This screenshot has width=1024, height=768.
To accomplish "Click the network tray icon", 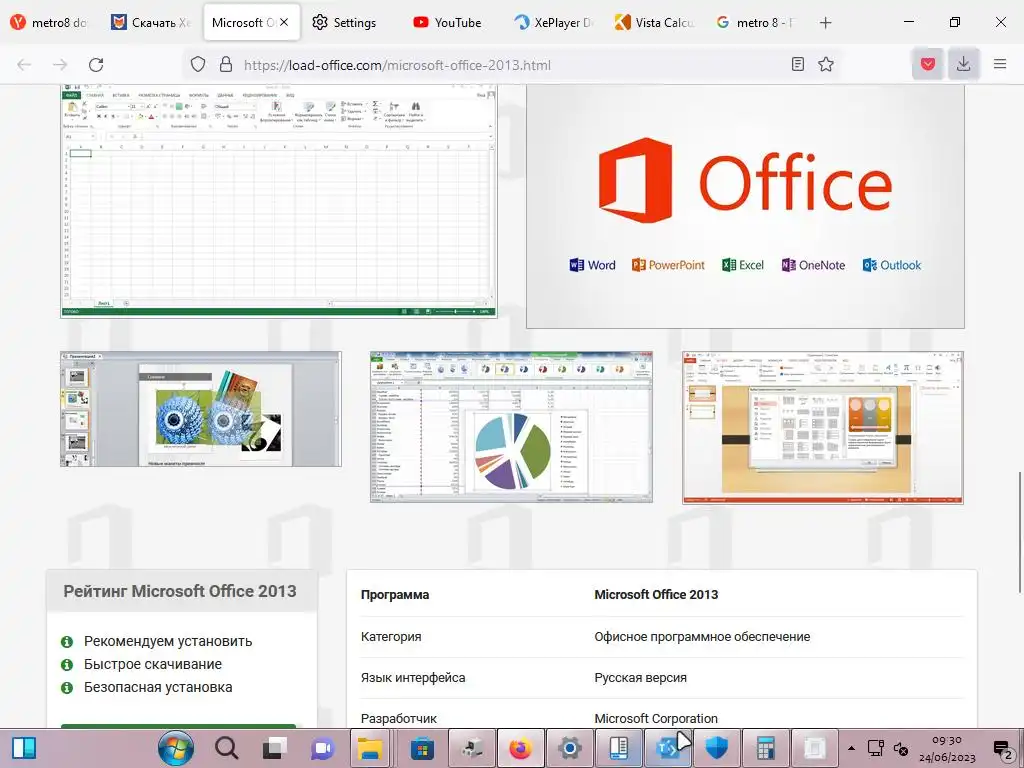I will coord(876,748).
